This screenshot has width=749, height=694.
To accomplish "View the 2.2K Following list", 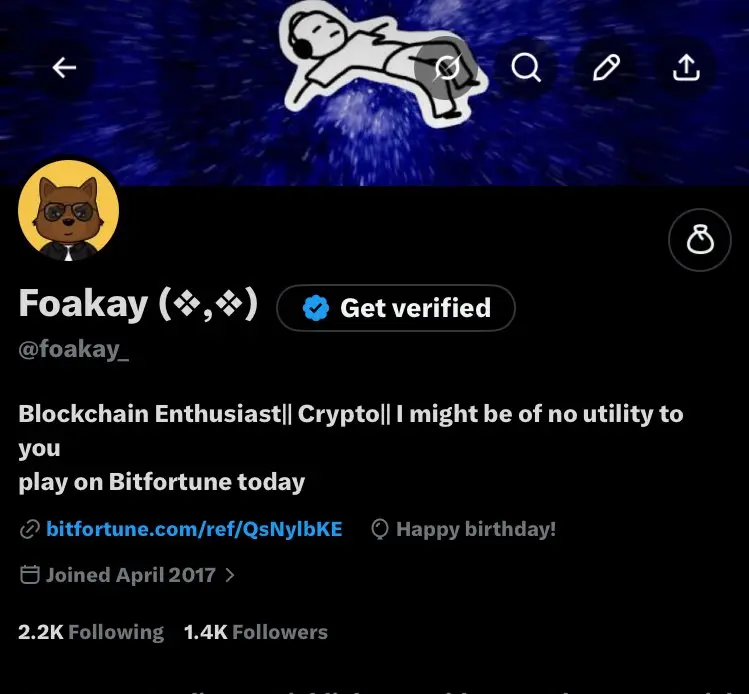I will coord(91,632).
